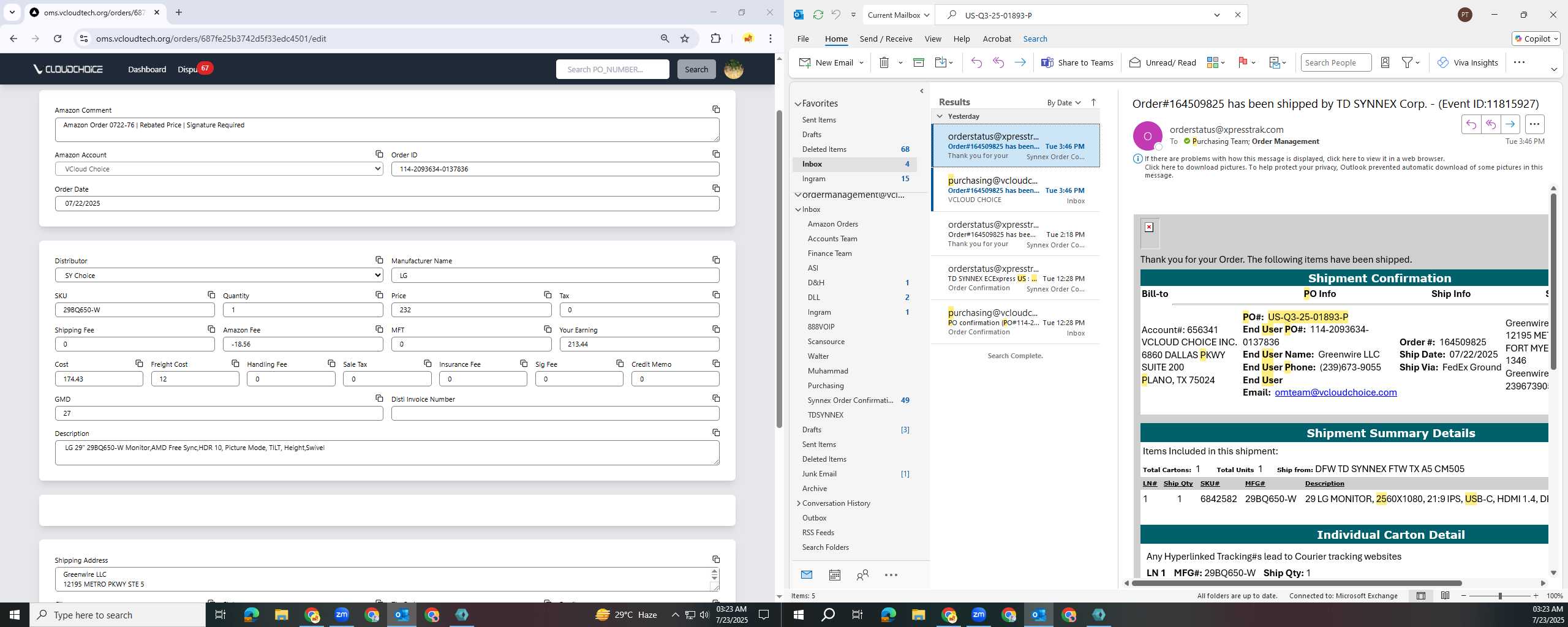The image size is (1568, 627).
Task: Focus the Search People box
Action: (x=1335, y=62)
